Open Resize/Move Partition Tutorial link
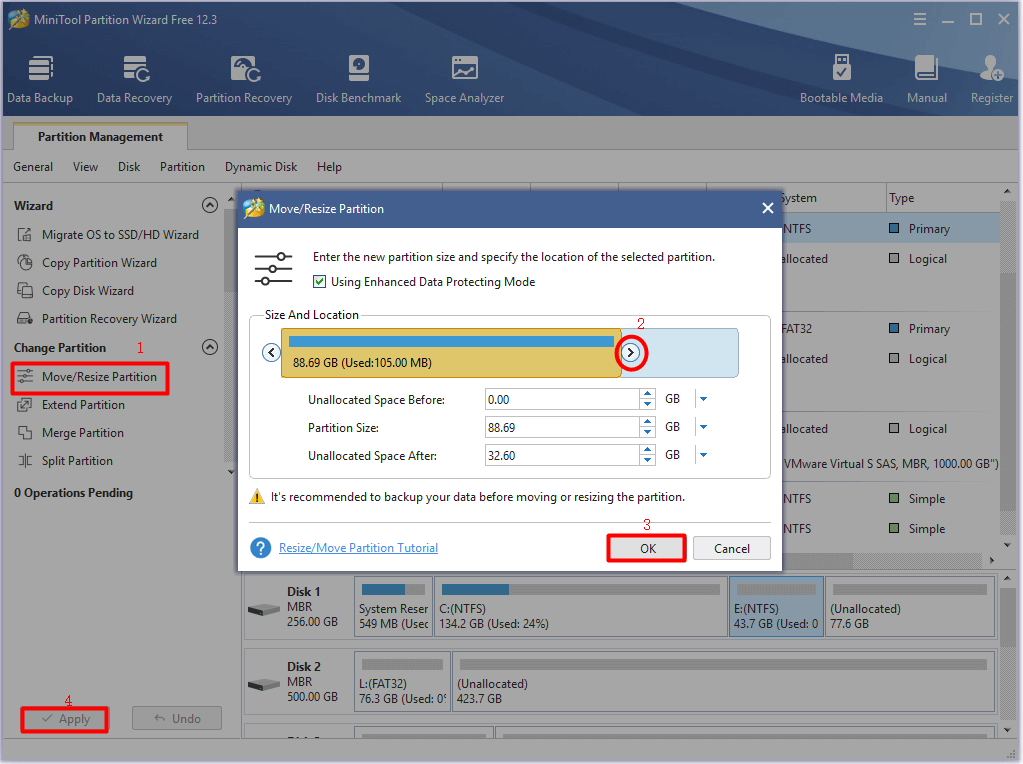Screen dimensions: 1023x764 click(358, 548)
